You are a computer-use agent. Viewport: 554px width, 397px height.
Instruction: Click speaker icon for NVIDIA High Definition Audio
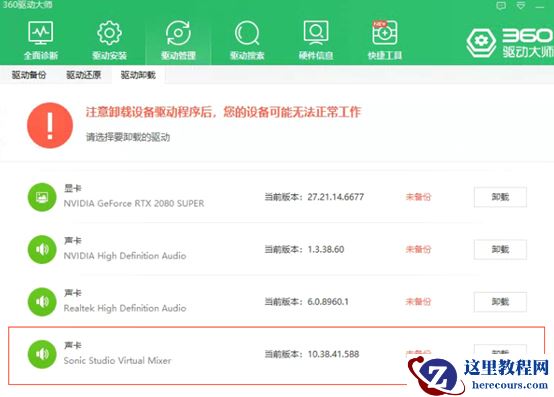[x=42, y=249]
